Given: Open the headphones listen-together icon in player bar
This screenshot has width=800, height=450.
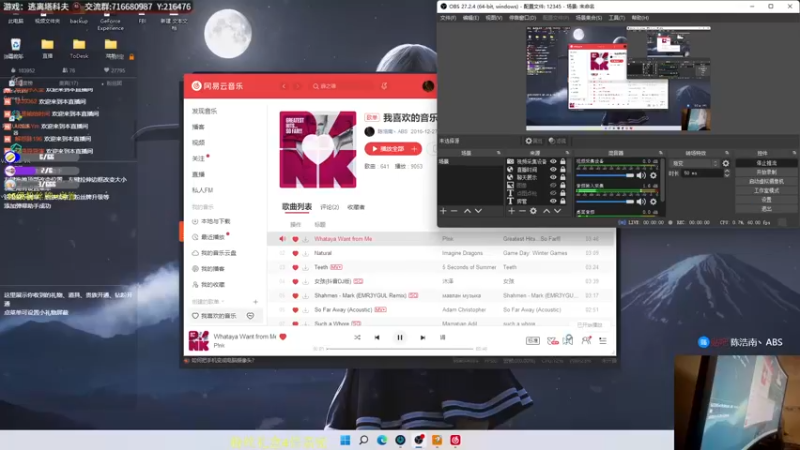Looking at the screenshot, I should point(568,340).
